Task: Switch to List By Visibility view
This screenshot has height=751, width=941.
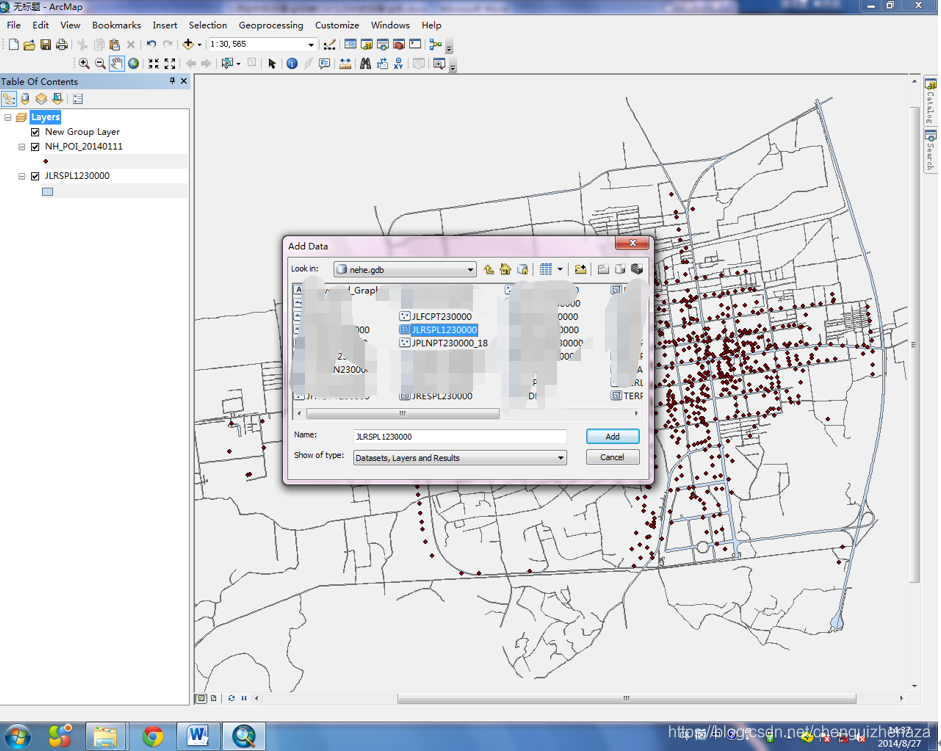Action: pos(41,99)
